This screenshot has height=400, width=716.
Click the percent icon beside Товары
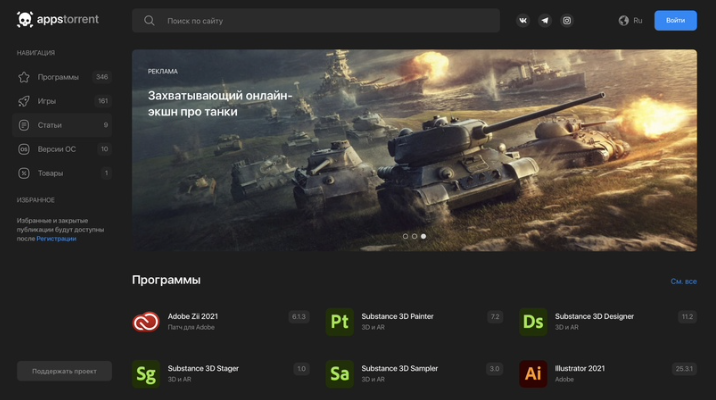[x=24, y=173]
